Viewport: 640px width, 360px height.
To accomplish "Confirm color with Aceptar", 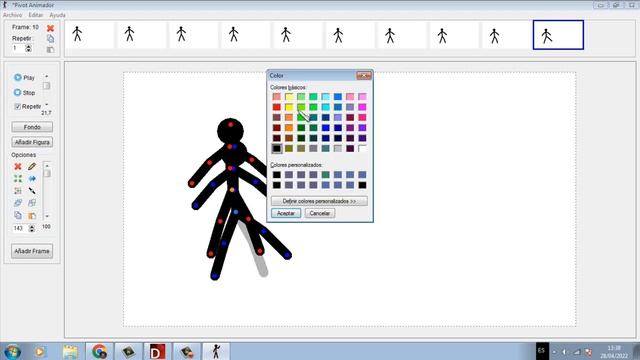I will 286,213.
